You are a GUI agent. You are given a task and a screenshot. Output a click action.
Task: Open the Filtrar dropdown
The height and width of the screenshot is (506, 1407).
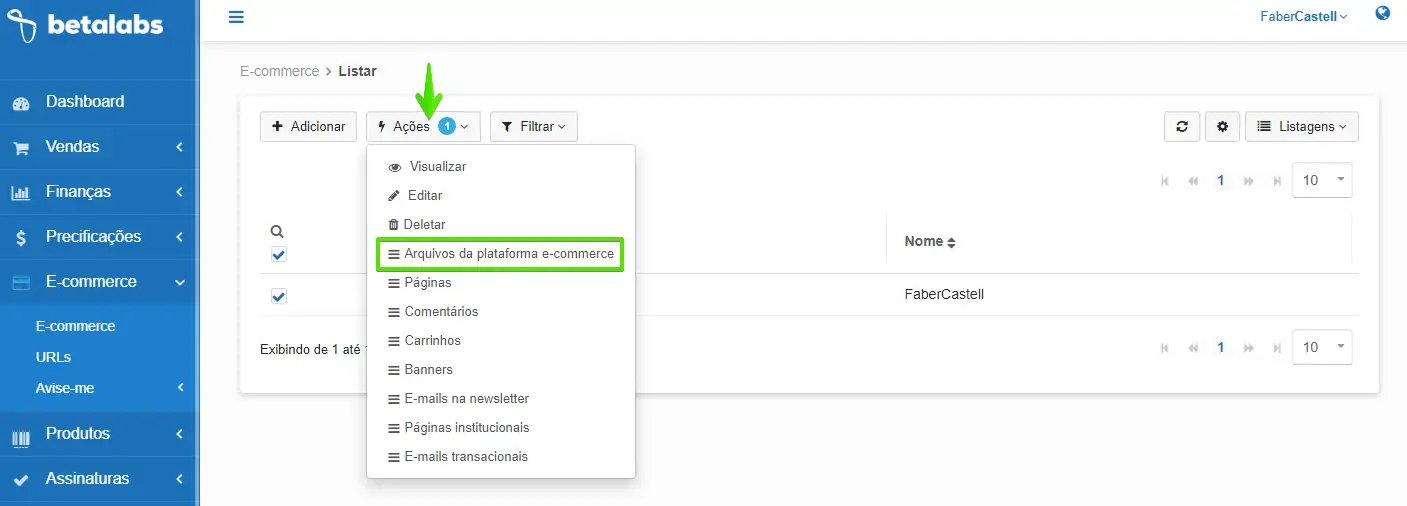coord(534,127)
